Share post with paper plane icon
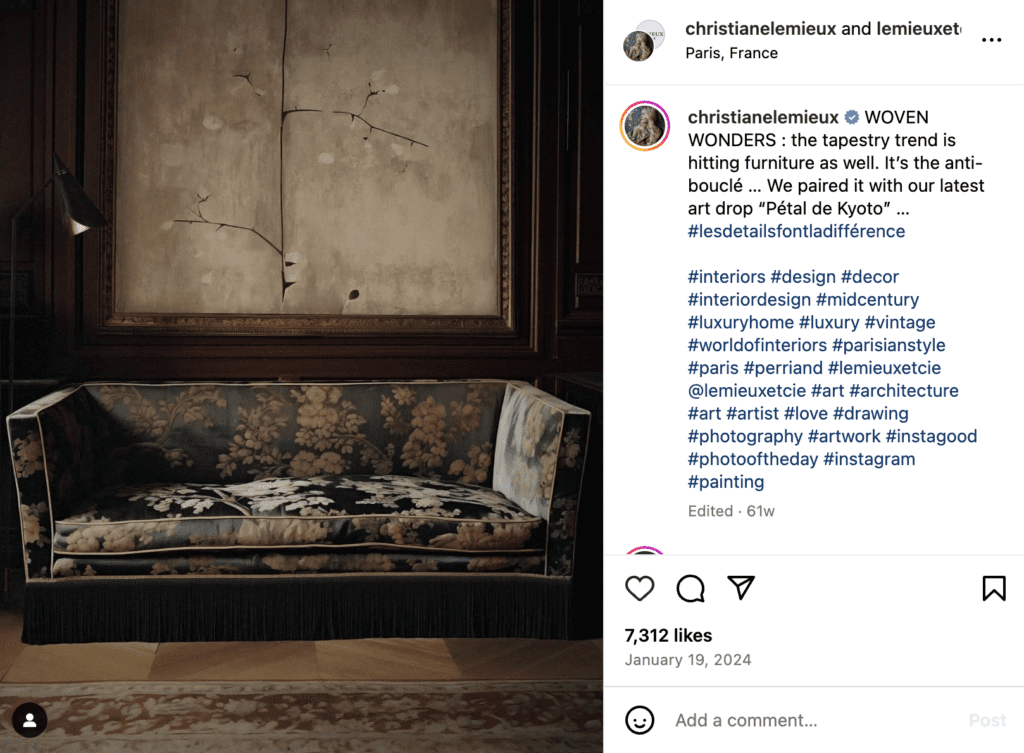 tap(741, 588)
